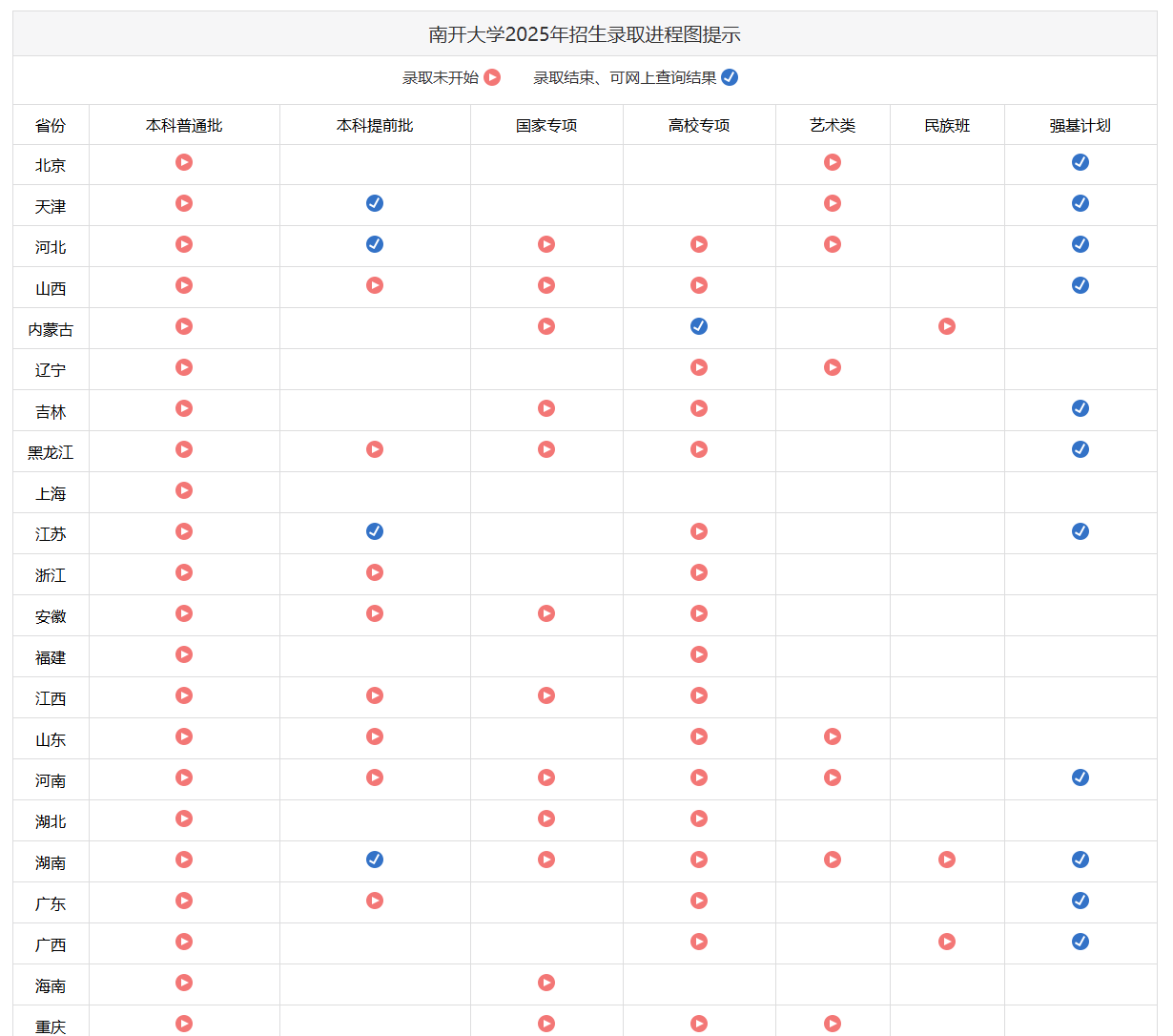Image resolution: width=1173 pixels, height=1036 pixels.
Task: Select the 福建 province cell
Action: click(x=51, y=657)
